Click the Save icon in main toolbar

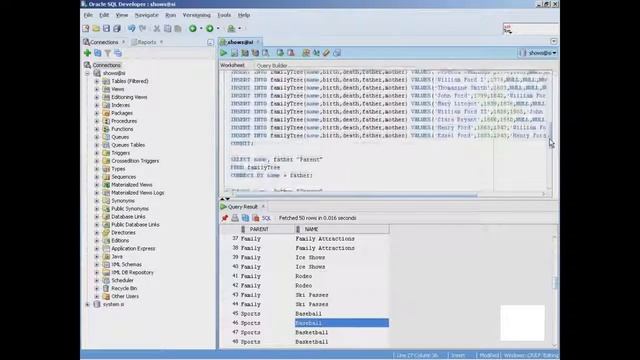pos(106,29)
